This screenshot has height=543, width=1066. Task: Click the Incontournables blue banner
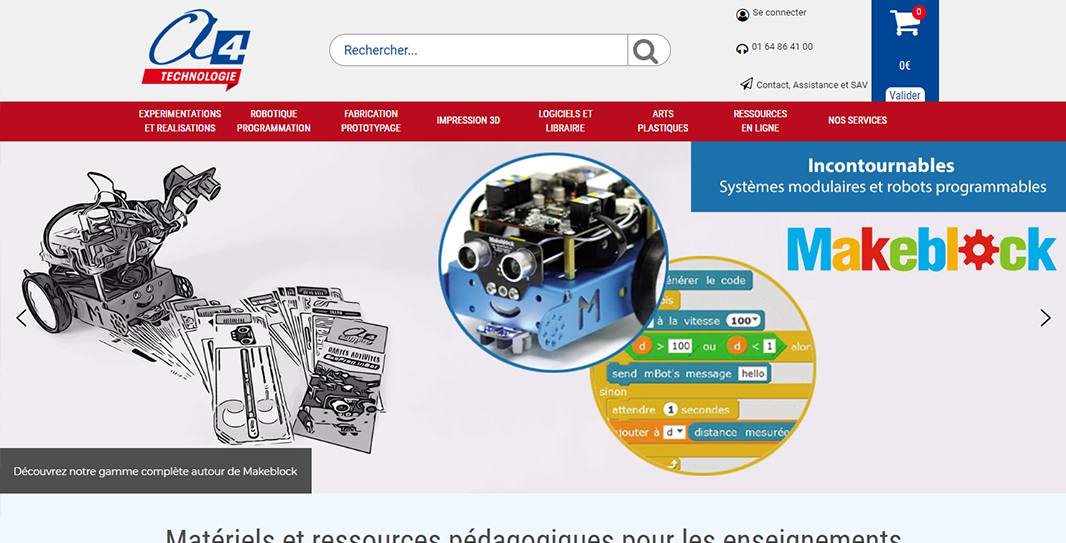pos(878,176)
